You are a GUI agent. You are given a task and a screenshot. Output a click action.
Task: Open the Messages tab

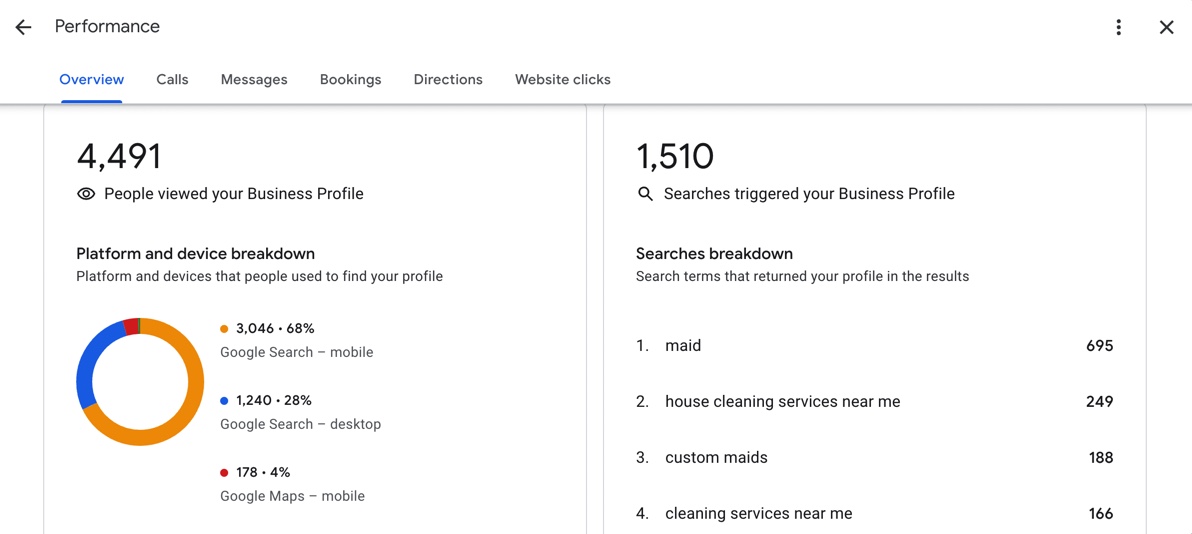pos(254,79)
